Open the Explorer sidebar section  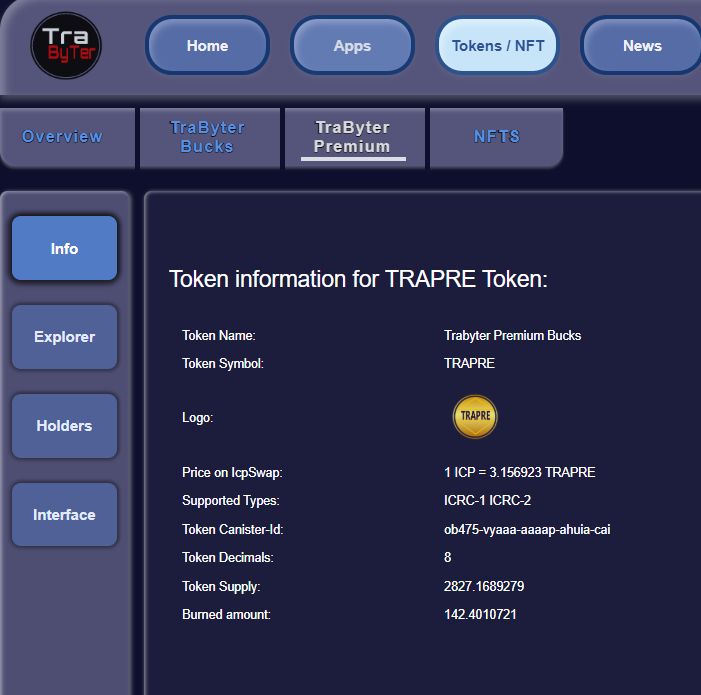[64, 337]
